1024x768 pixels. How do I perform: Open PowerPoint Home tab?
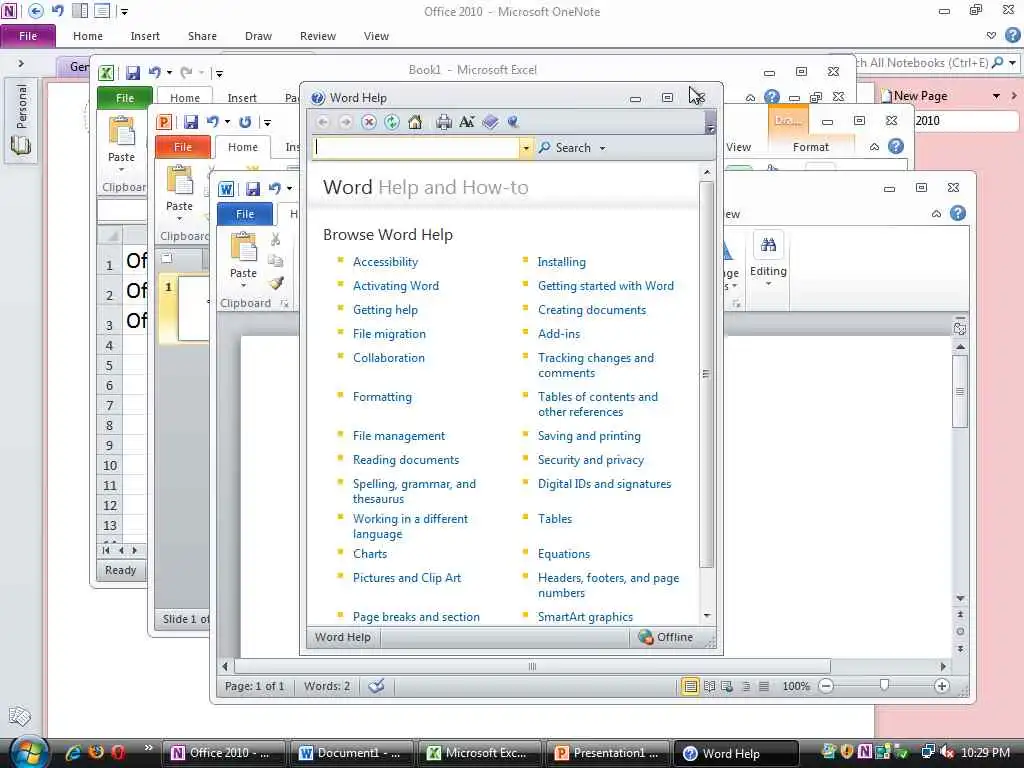pos(243,147)
